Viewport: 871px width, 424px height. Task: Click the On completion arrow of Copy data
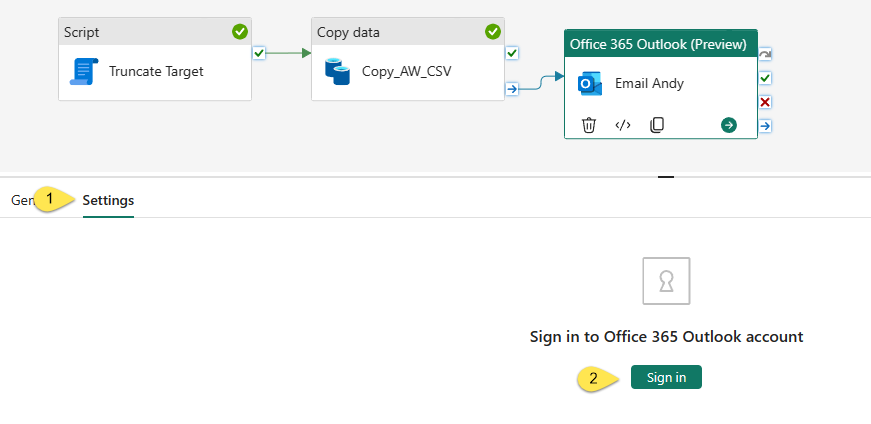pos(512,88)
